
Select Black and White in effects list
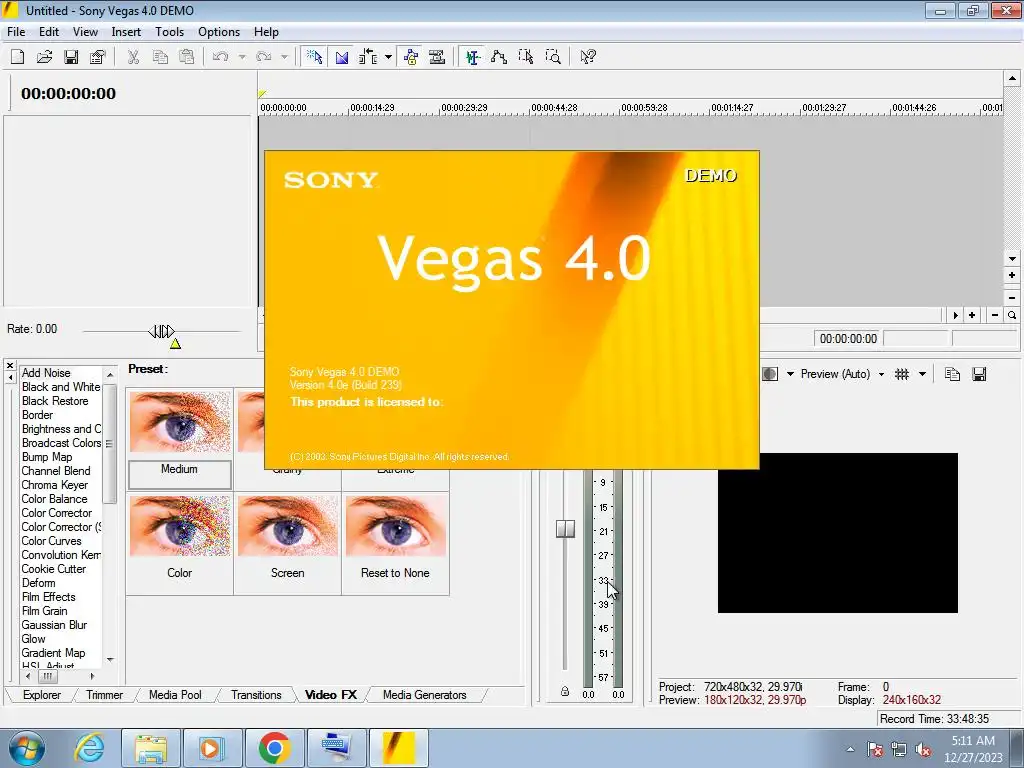pos(61,387)
